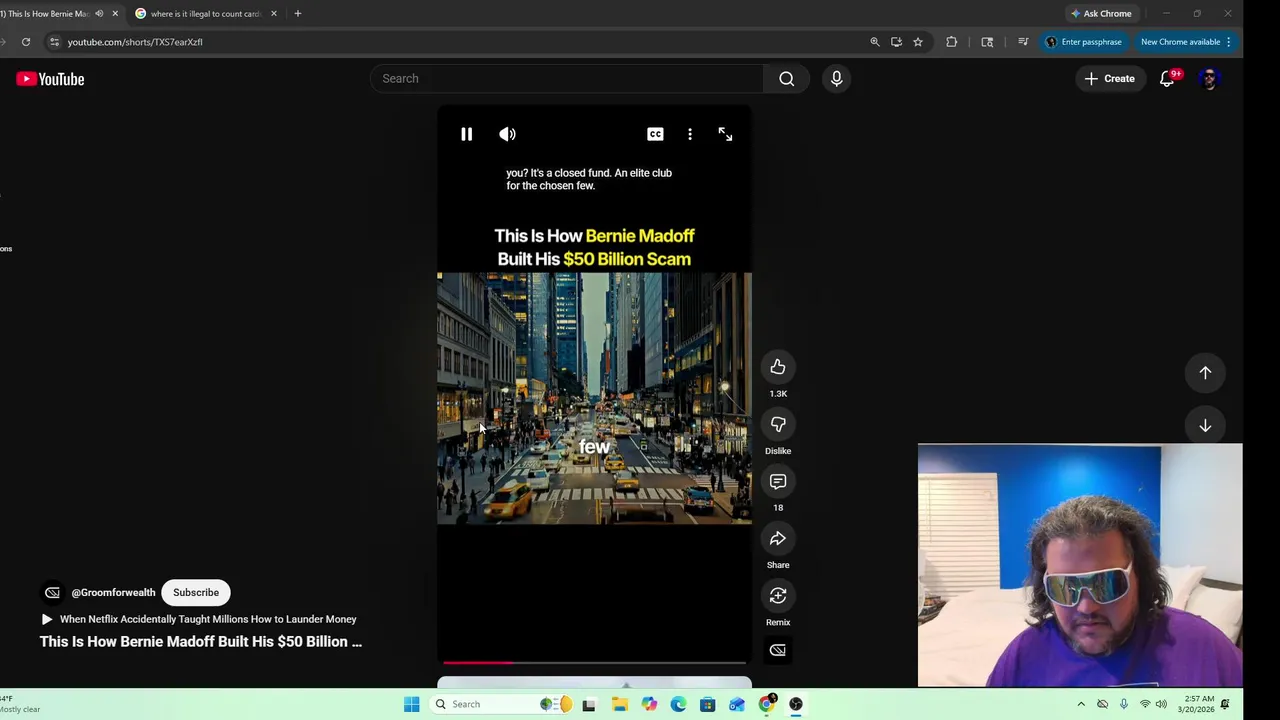Expand the short to fullscreen

click(x=725, y=134)
